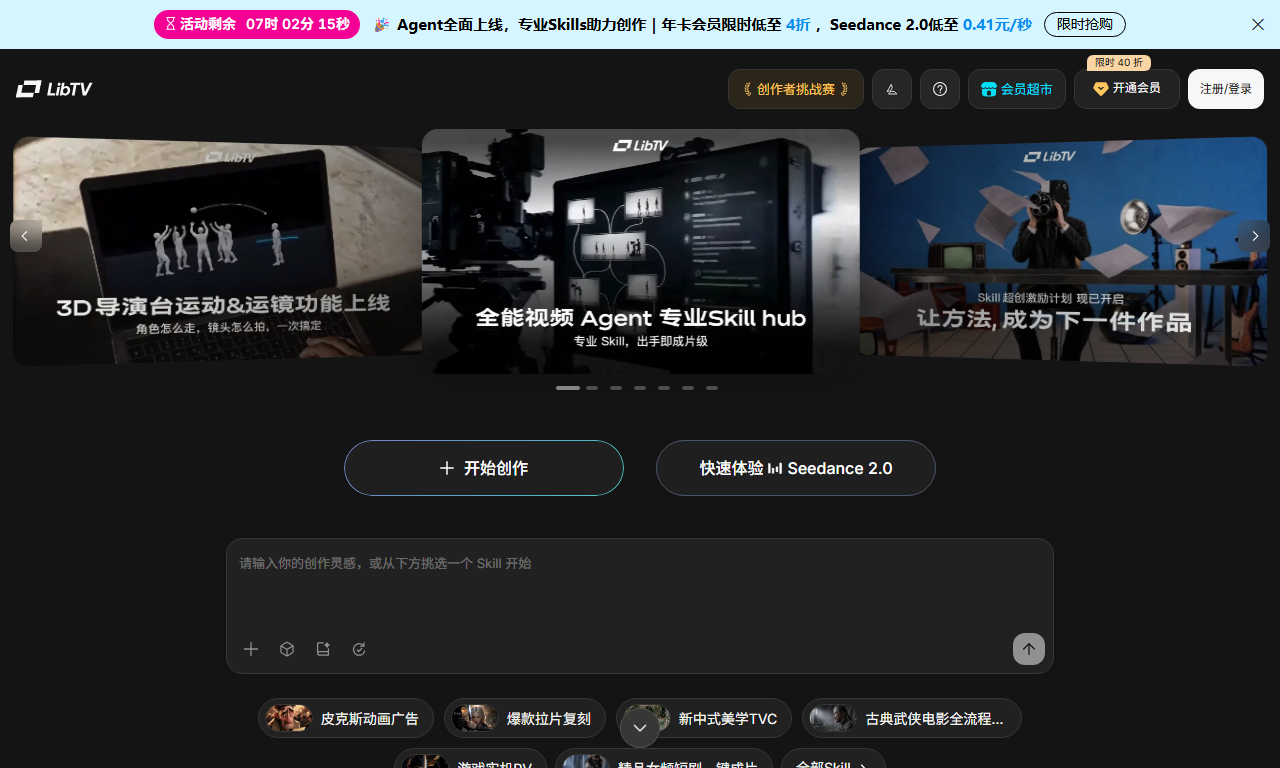Click the plus add attachment icon
The image size is (1280, 768).
coord(251,649)
